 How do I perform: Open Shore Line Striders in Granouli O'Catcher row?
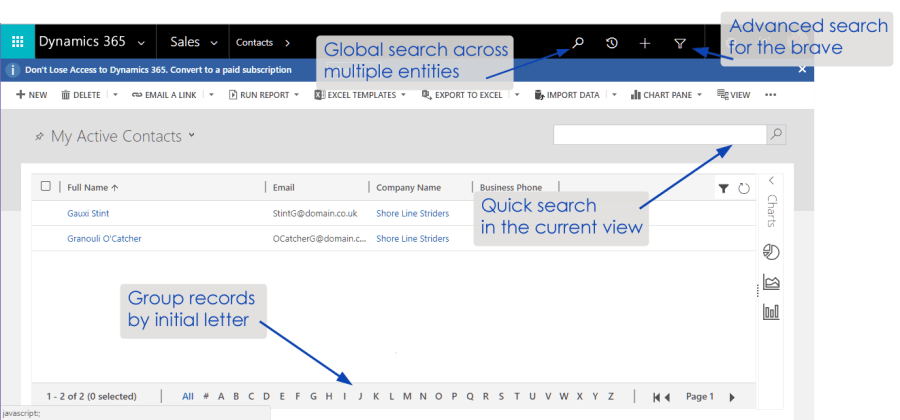[413, 239]
